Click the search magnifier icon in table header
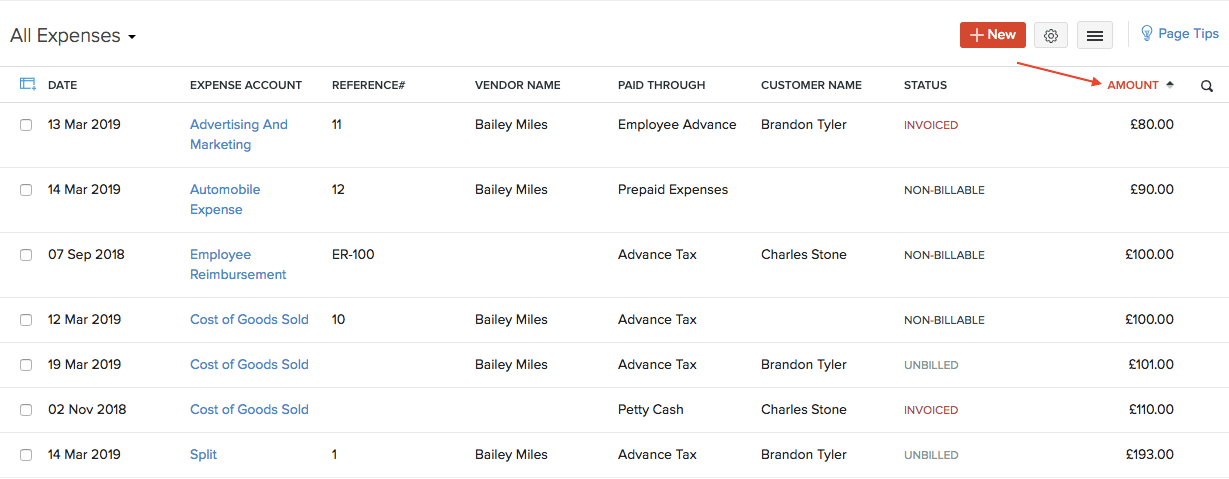 coord(1207,86)
